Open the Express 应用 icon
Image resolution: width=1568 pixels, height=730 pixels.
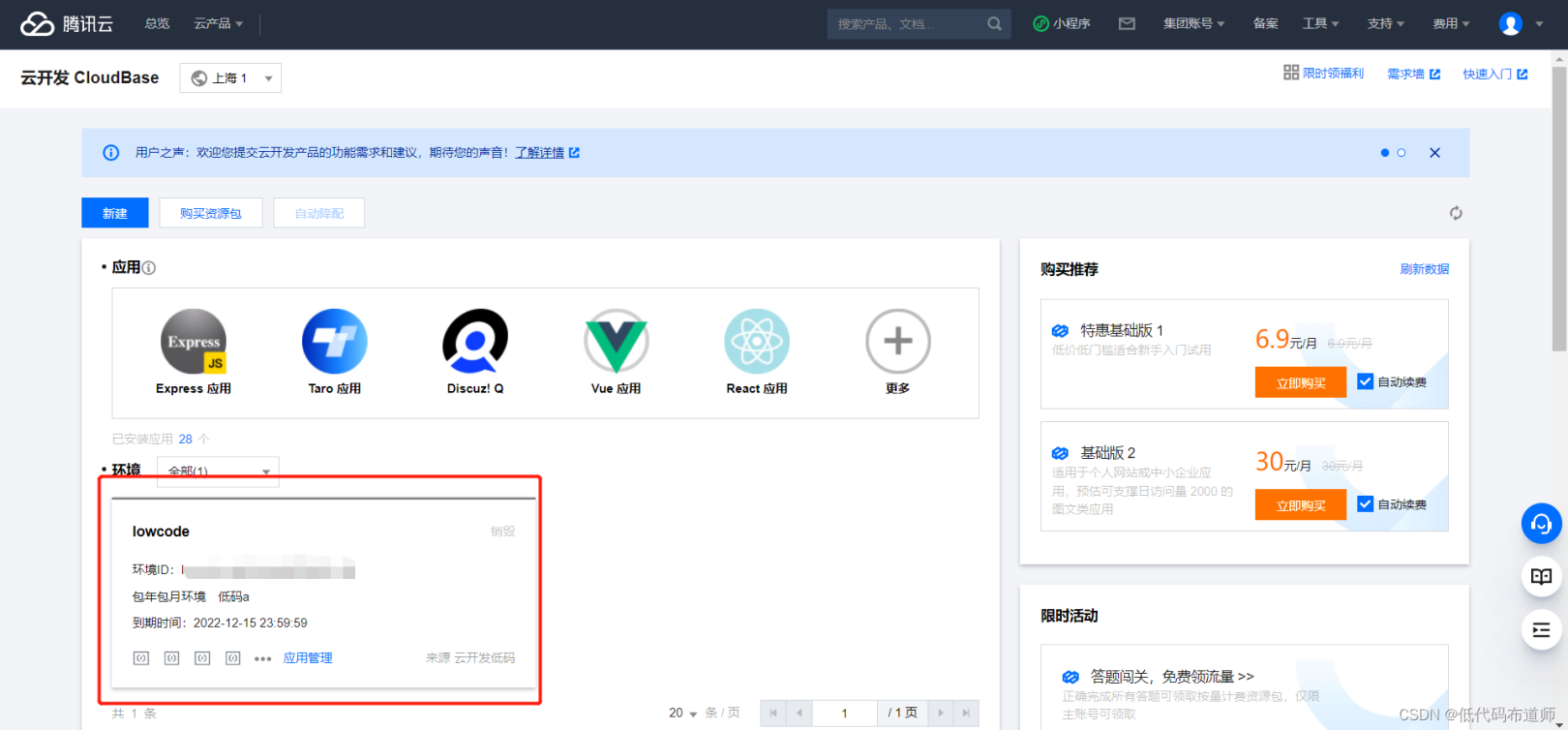pos(194,342)
